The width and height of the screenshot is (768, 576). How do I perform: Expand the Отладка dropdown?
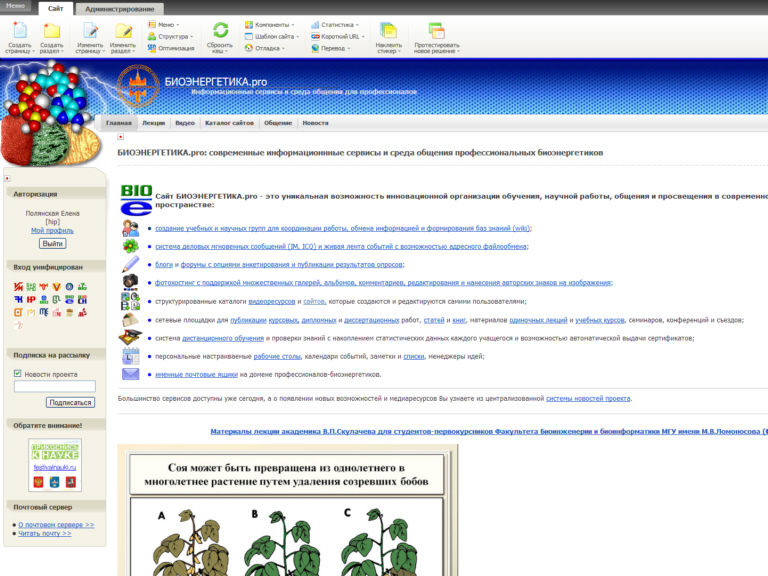pos(264,48)
